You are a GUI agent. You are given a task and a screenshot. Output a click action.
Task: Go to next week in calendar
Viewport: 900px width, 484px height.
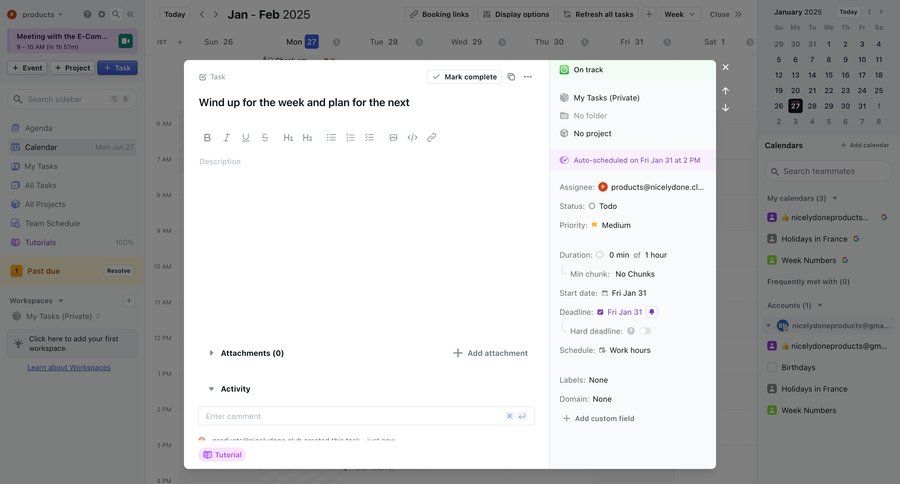[216, 14]
